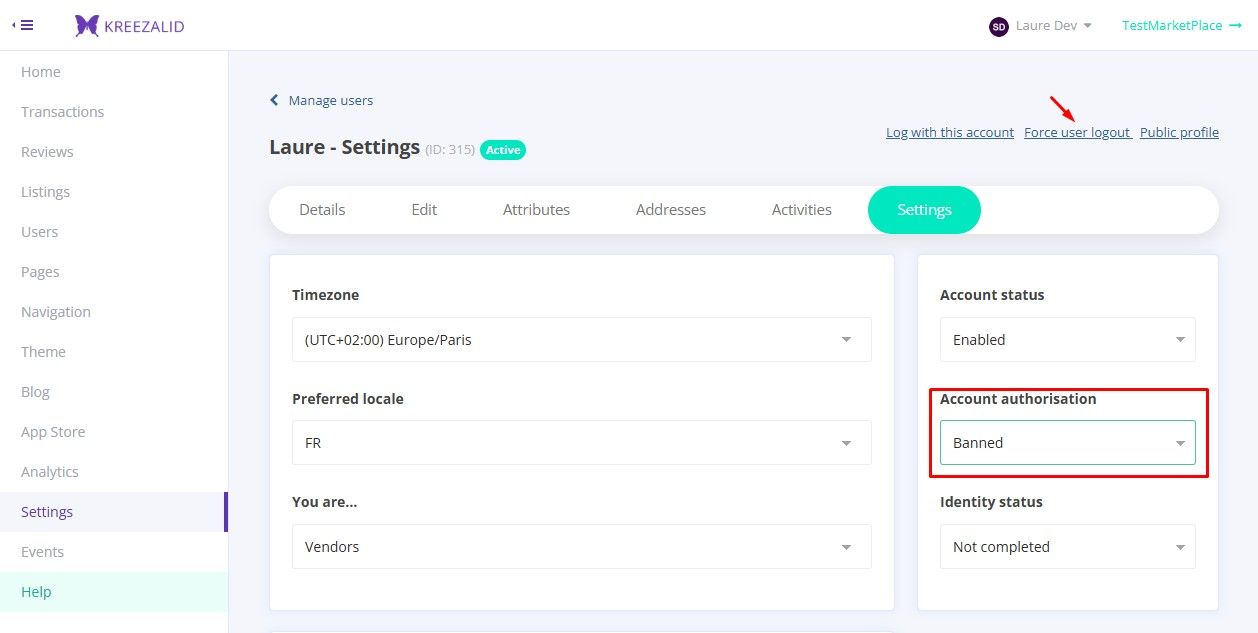
Task: Open Help in the sidebar
Action: 114,592
